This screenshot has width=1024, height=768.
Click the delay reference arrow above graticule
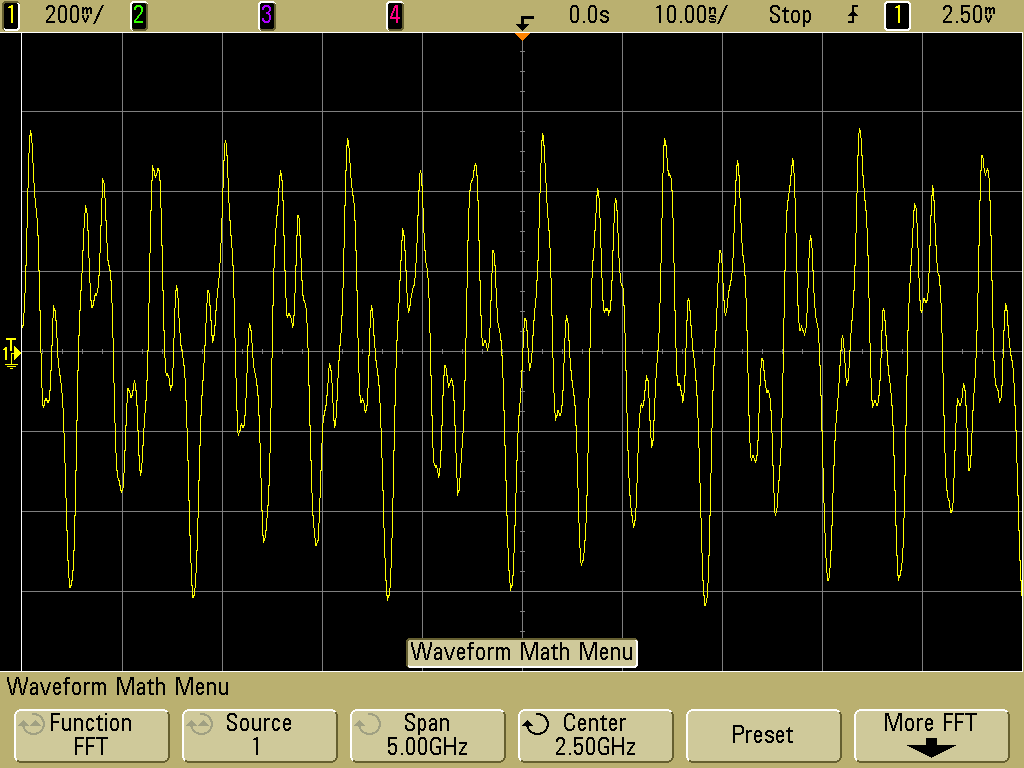524,19
